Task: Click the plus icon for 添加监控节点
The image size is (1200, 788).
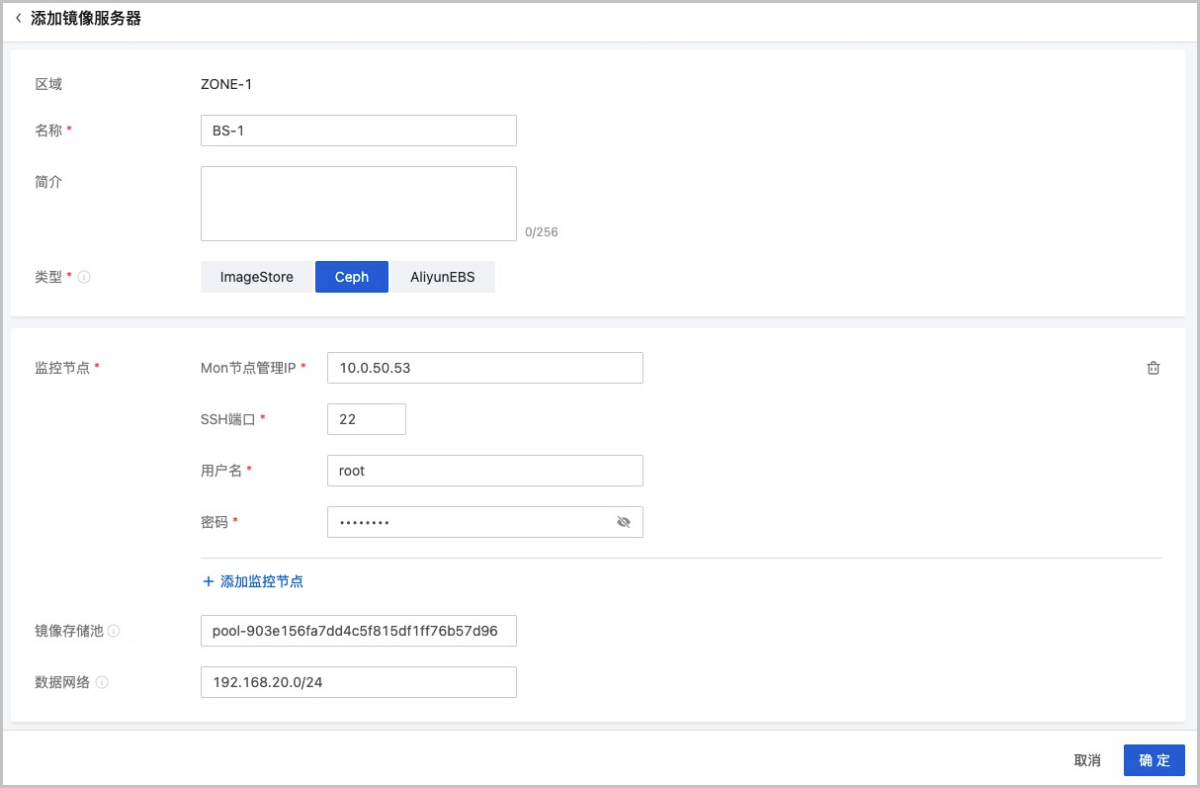Action: [x=208, y=581]
